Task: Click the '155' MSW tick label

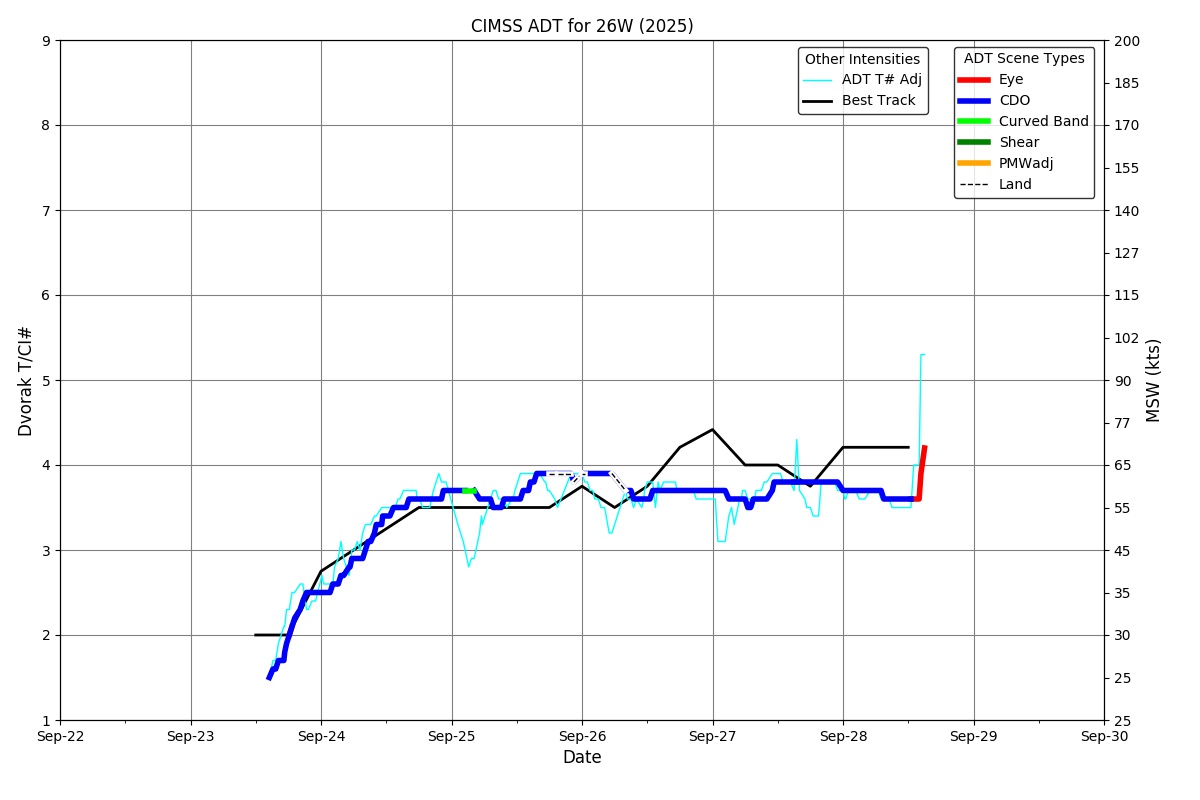Action: (x=1126, y=168)
